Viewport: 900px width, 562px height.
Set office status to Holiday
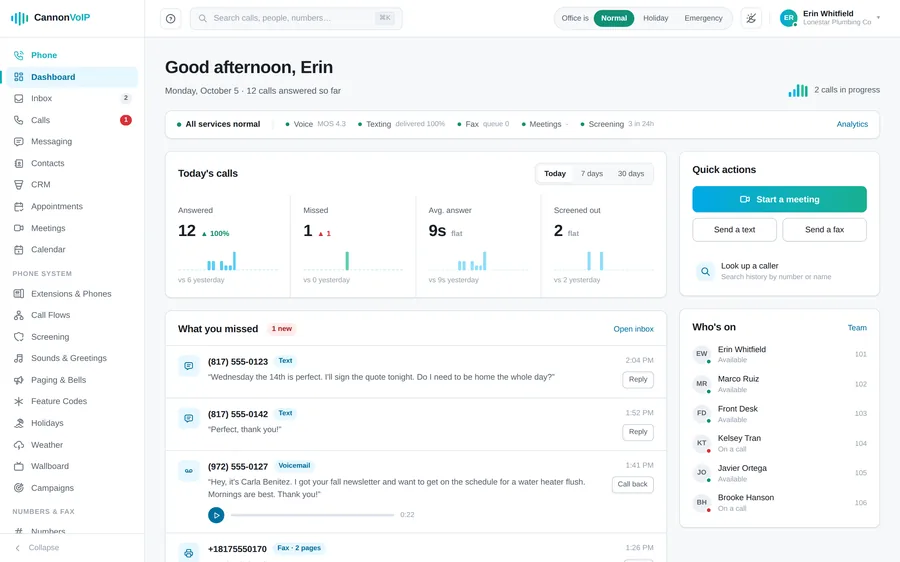(655, 18)
